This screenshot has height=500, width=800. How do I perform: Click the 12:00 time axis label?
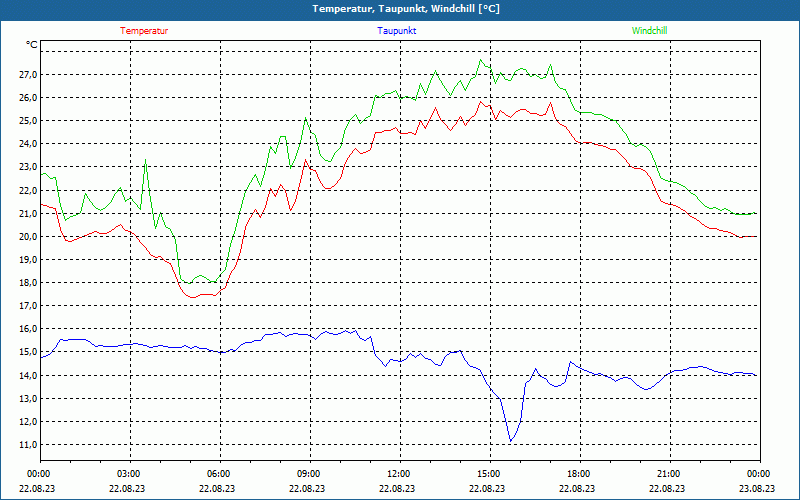coord(397,474)
